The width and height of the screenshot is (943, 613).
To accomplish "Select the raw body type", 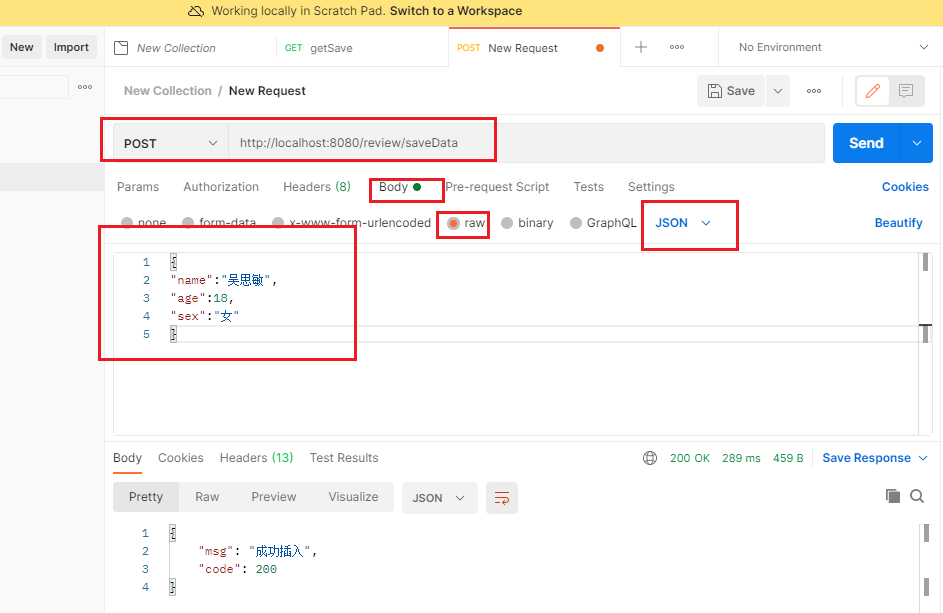I will click(453, 223).
